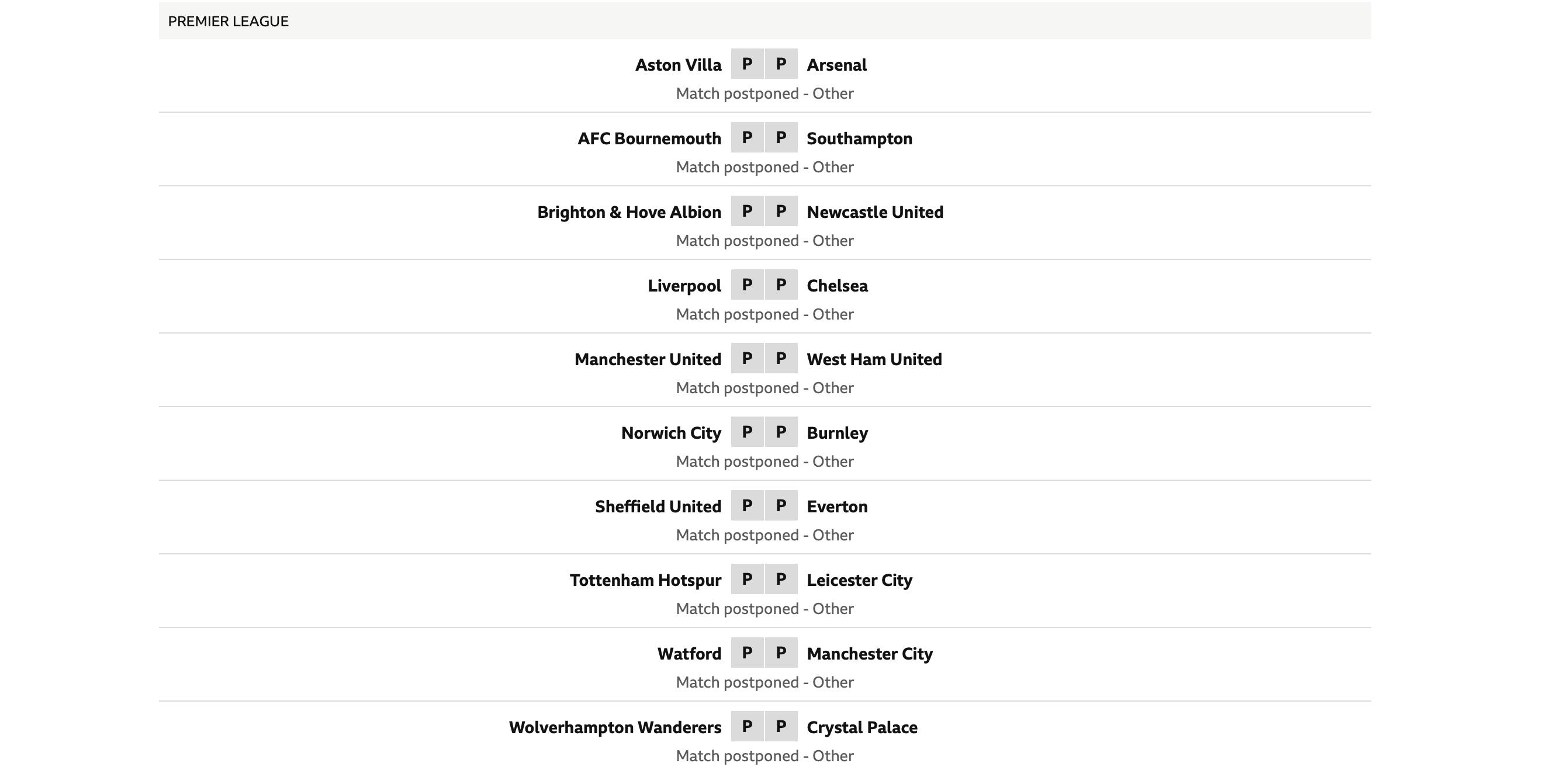
Task: Open the Premier League section header
Action: click(228, 22)
